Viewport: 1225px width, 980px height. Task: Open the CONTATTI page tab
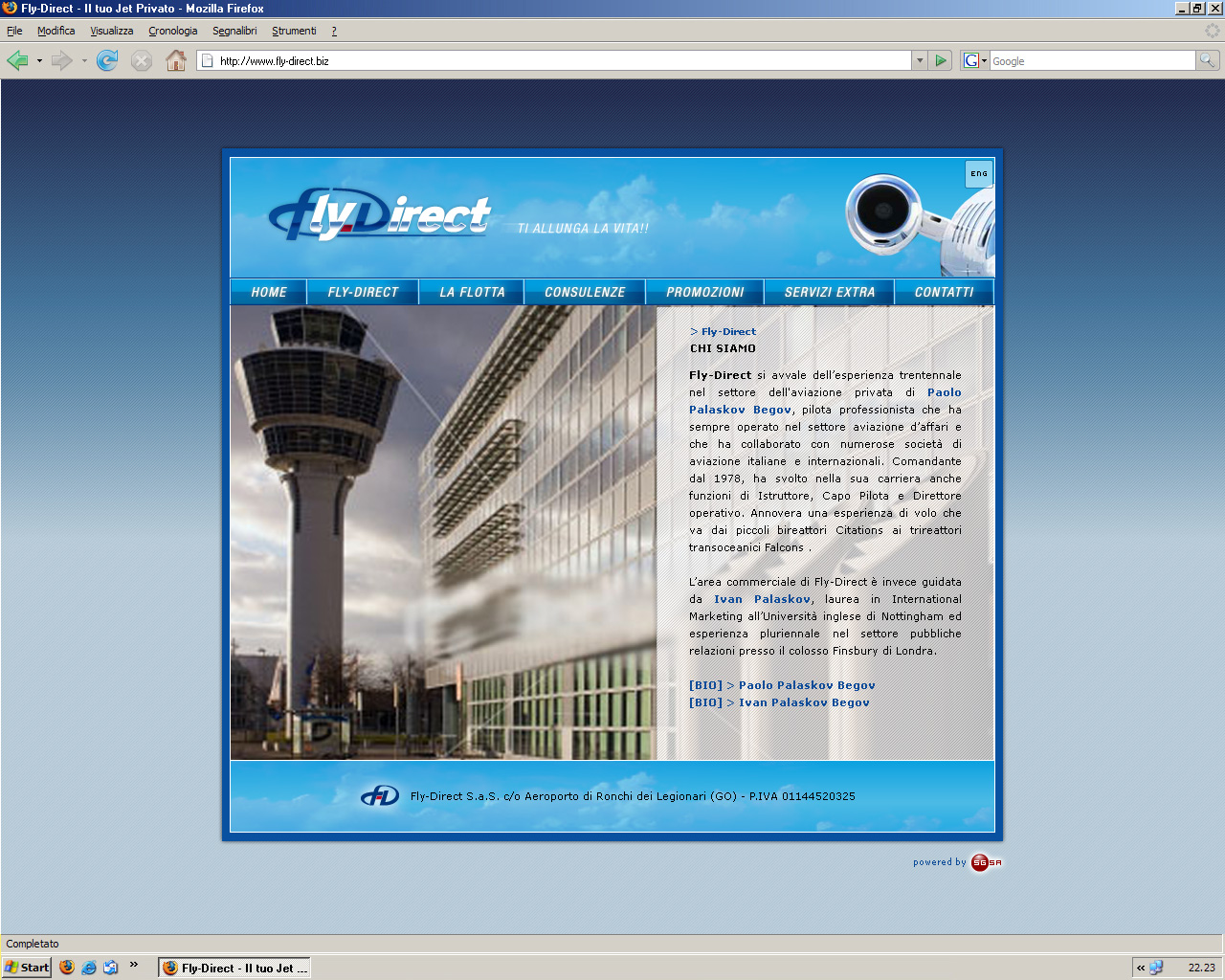pos(944,292)
